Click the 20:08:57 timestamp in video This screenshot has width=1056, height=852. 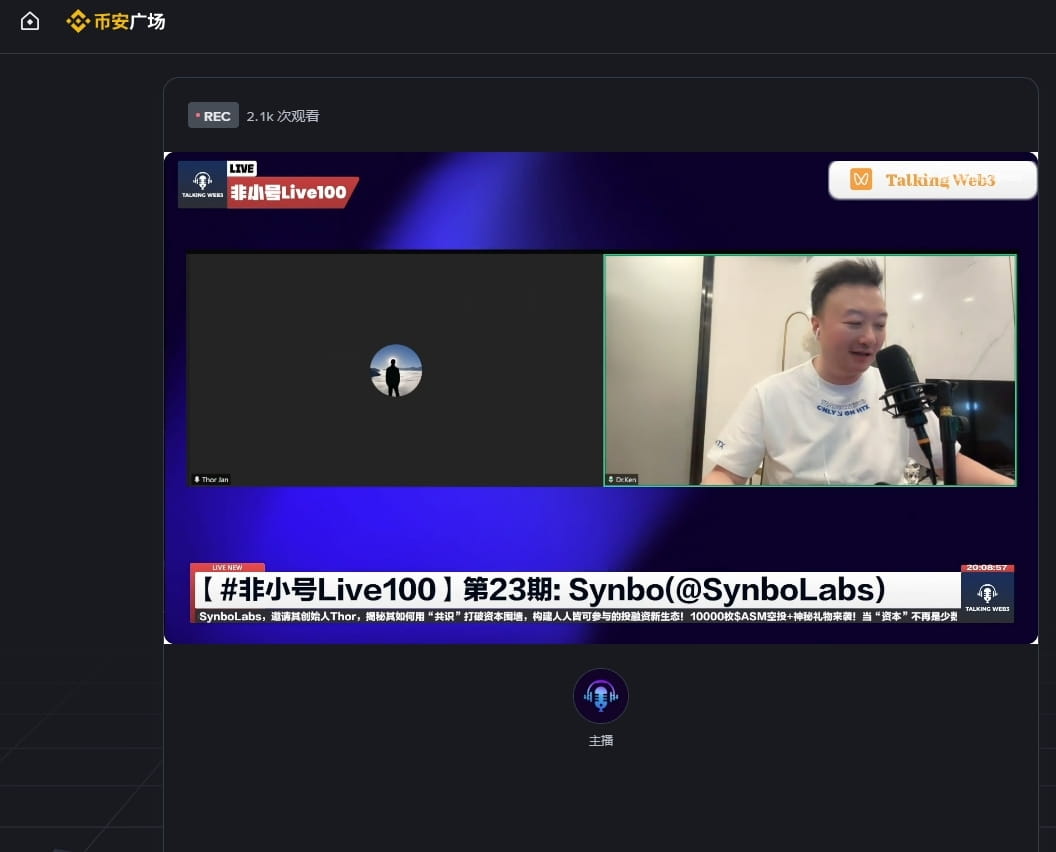pyautogui.click(x=987, y=568)
